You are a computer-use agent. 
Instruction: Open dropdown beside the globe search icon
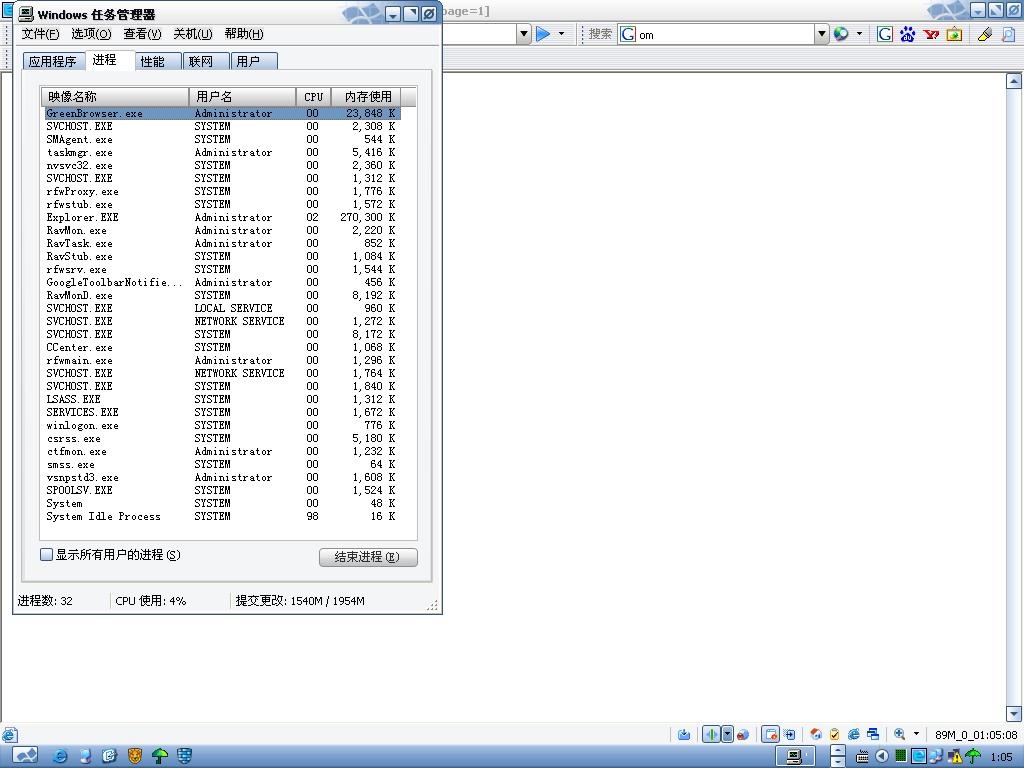click(859, 34)
